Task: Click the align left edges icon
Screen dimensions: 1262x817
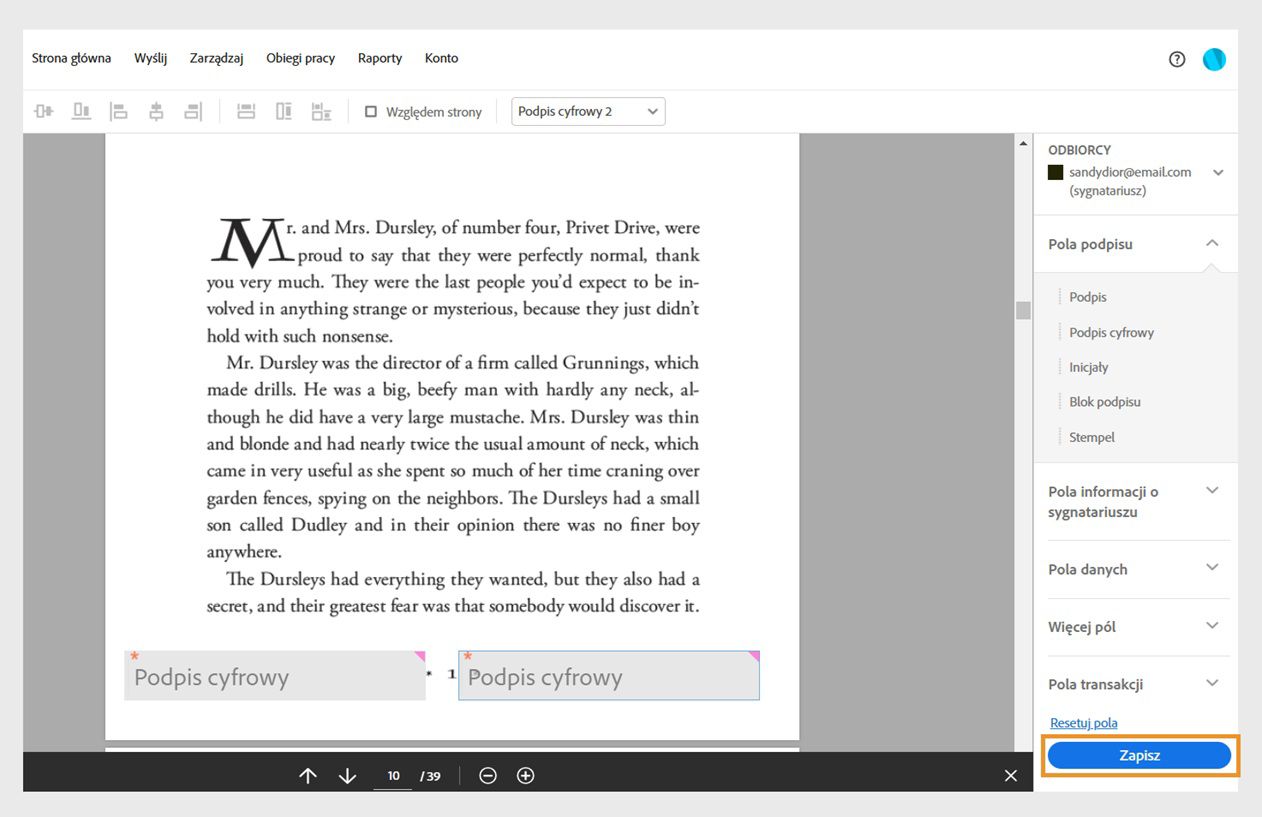Action: click(118, 112)
